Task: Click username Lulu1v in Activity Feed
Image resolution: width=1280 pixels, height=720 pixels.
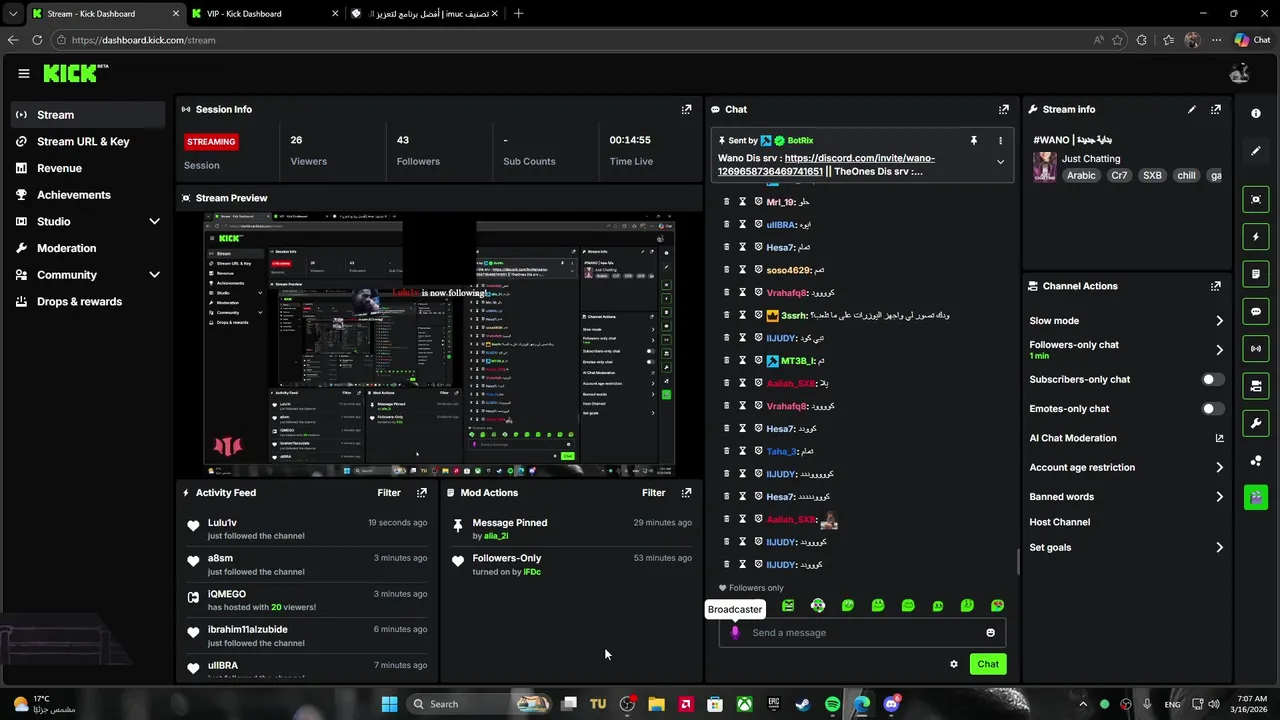Action: 222,523
